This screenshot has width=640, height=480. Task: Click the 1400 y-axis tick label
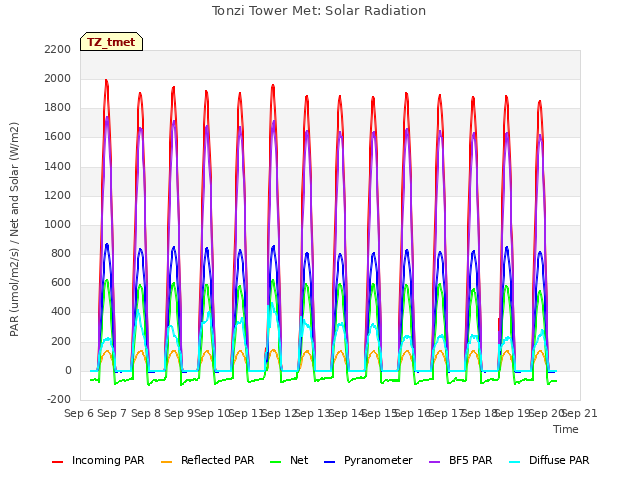pyautogui.click(x=58, y=166)
